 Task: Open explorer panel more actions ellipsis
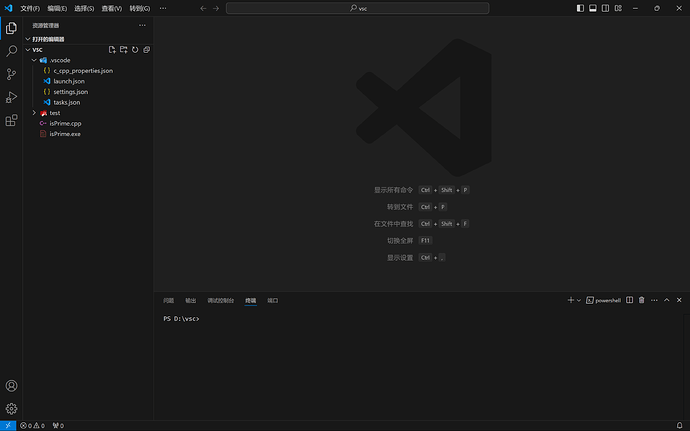coord(142,25)
